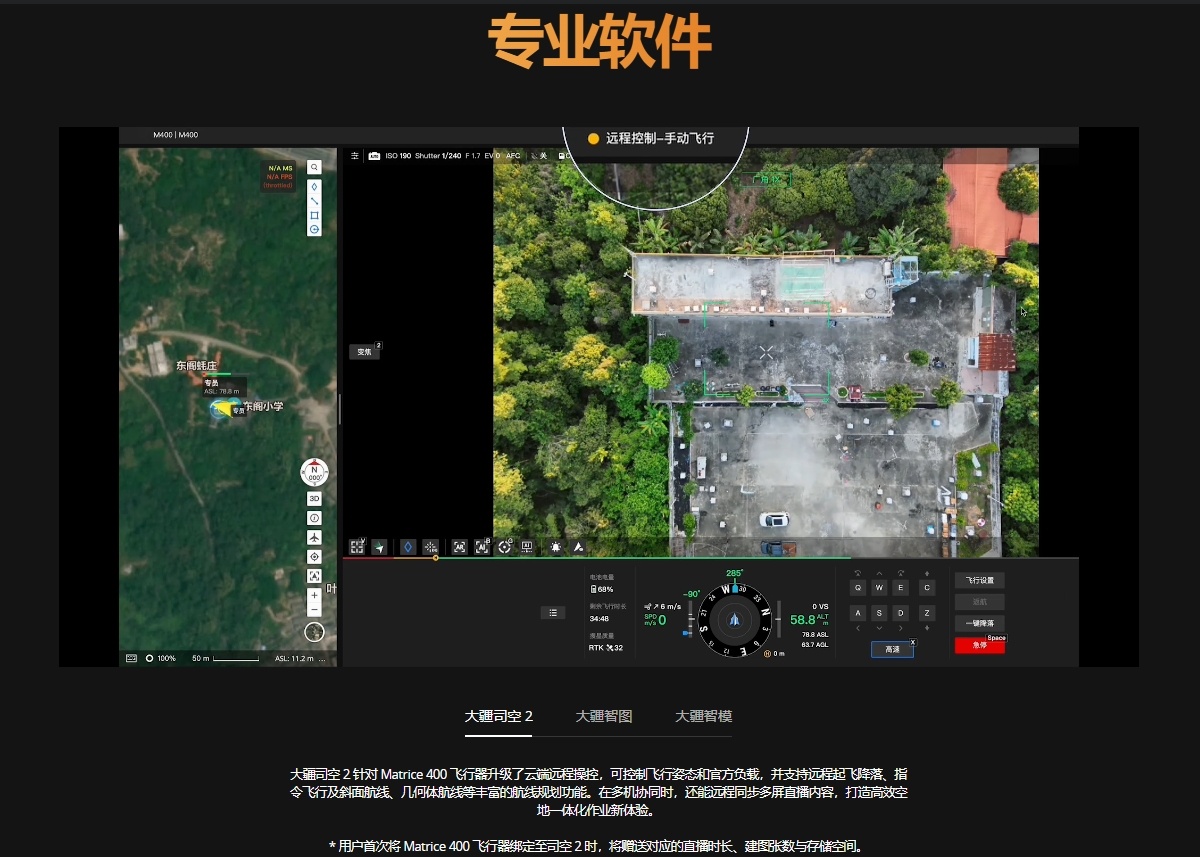This screenshot has height=857, width=1200.
Task: Click the battery 68% indicator
Action: 601,589
